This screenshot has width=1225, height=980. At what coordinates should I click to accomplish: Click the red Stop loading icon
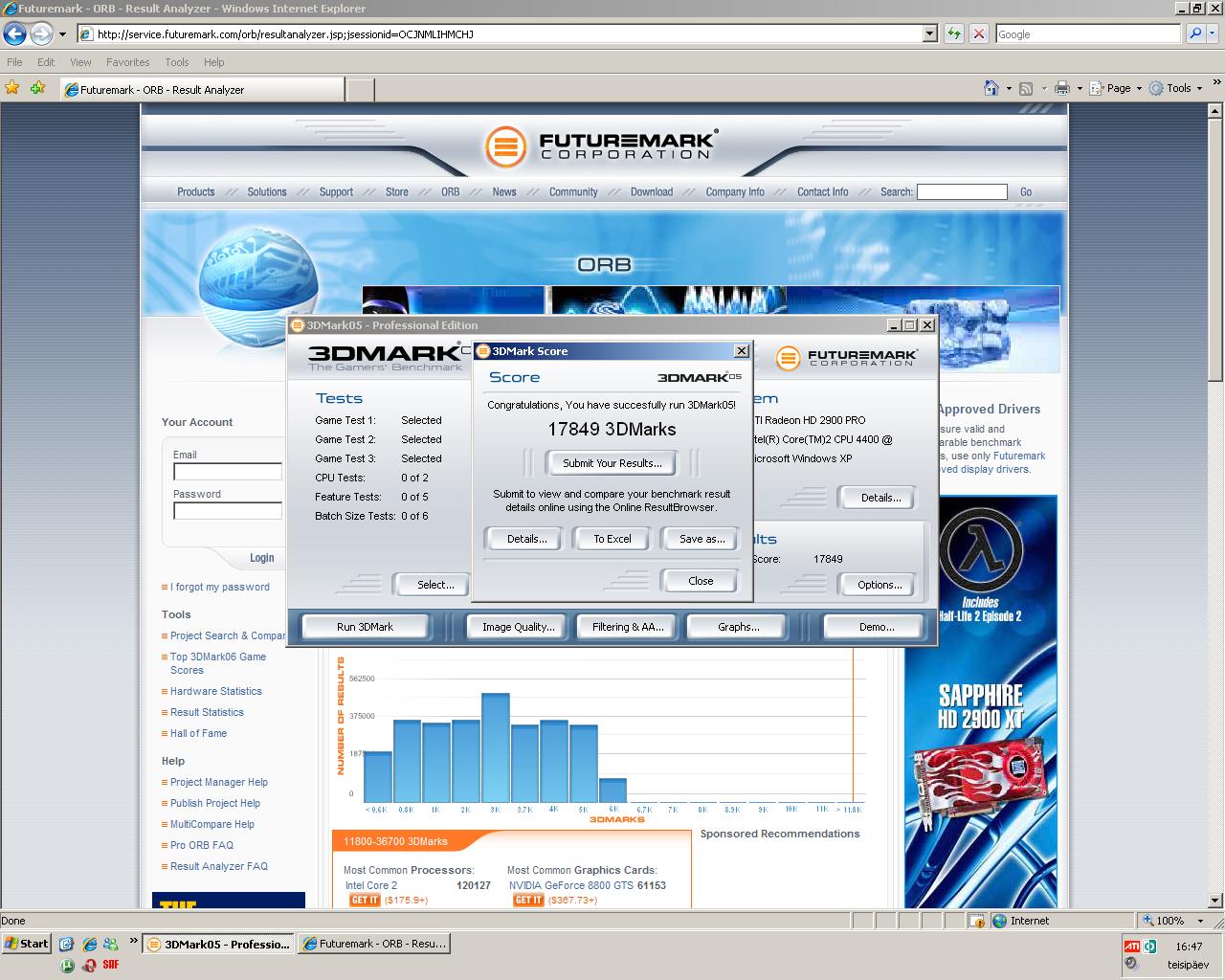pyautogui.click(x=978, y=33)
